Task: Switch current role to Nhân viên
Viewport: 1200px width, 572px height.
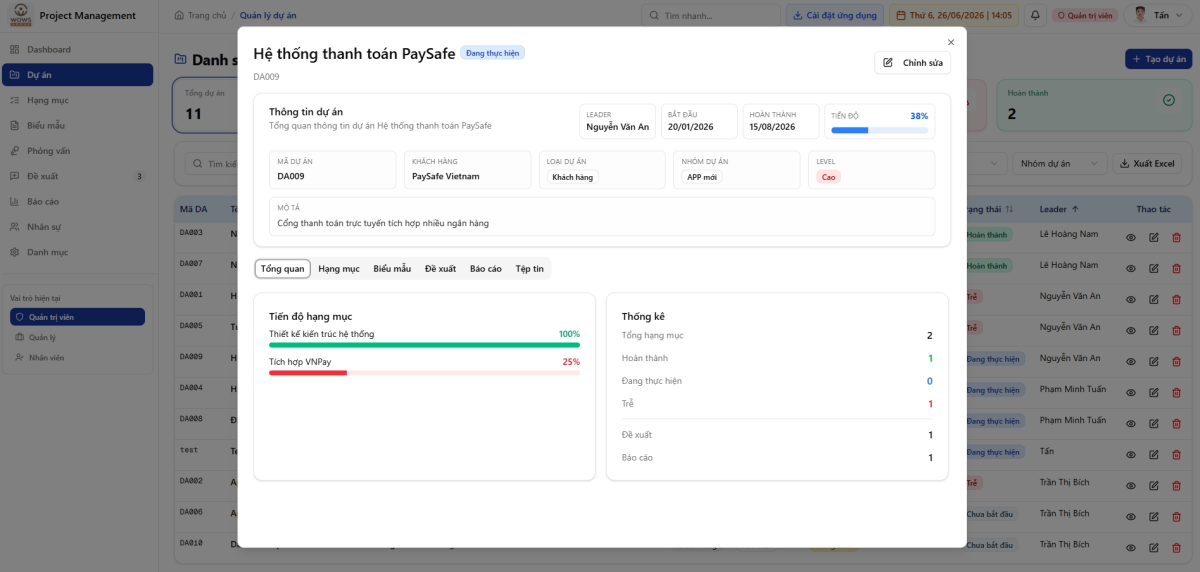Action: (x=77, y=357)
